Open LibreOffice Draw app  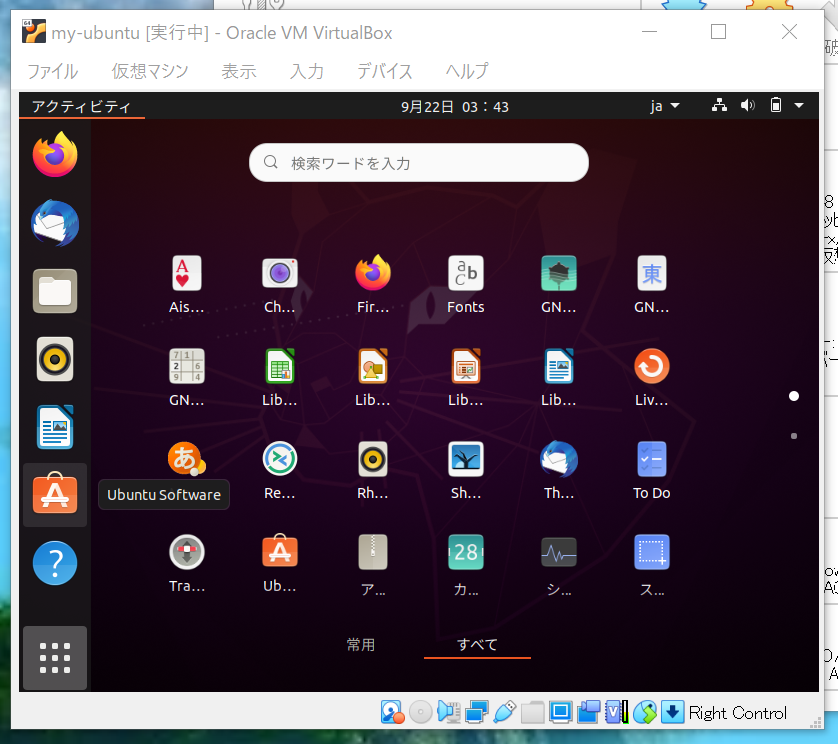(373, 377)
